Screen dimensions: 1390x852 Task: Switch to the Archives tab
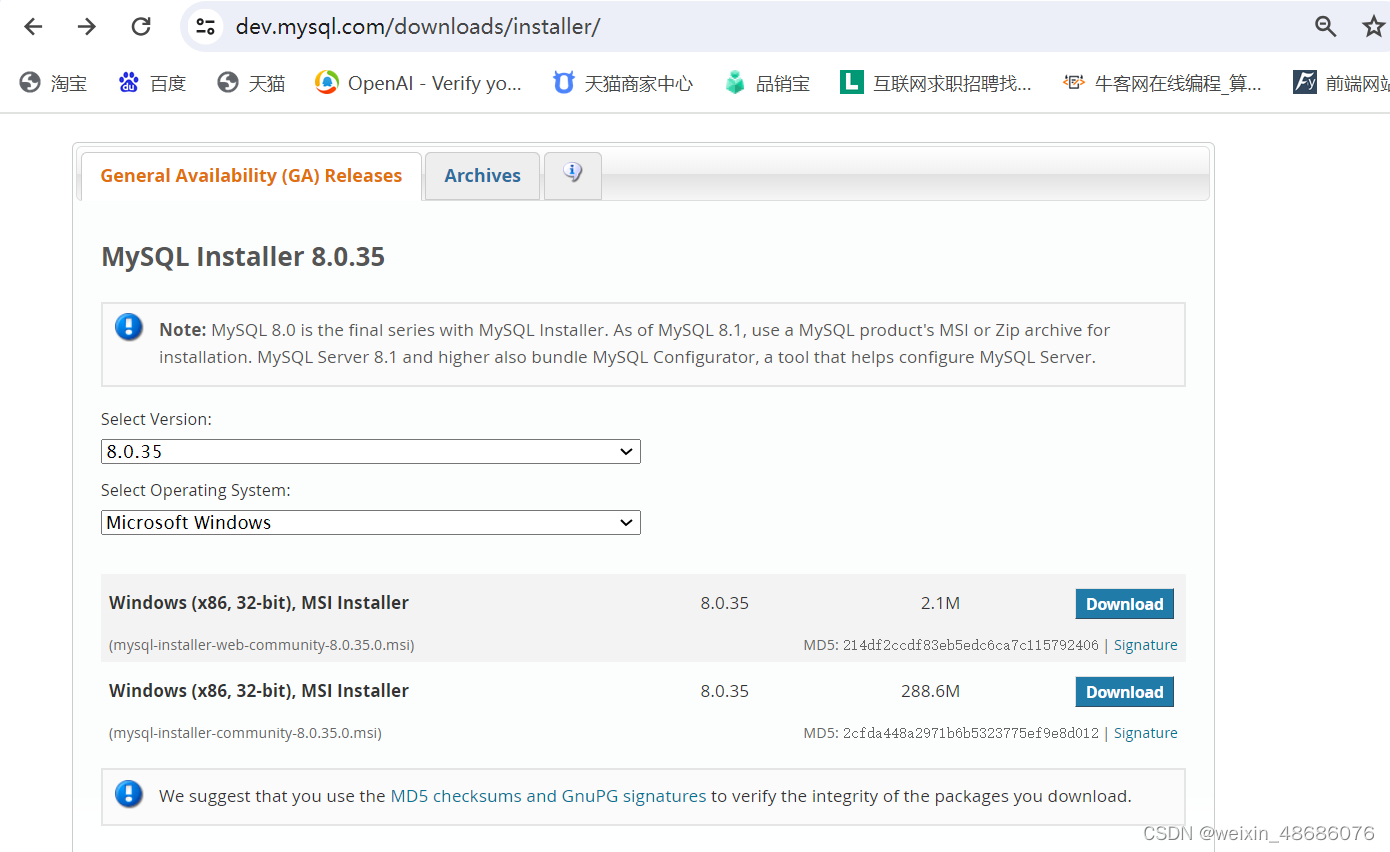point(482,175)
